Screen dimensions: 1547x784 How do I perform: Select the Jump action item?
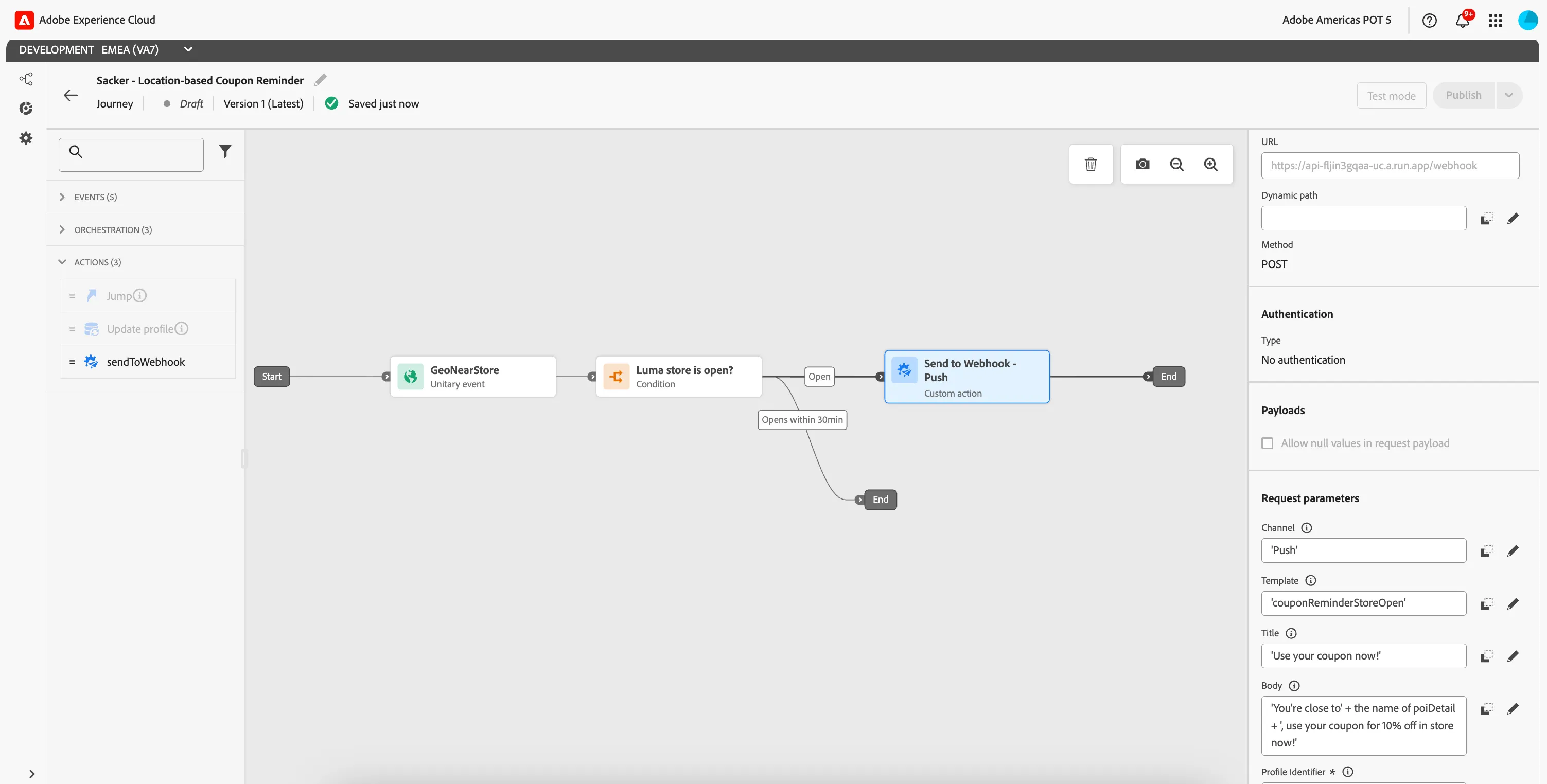(148, 295)
